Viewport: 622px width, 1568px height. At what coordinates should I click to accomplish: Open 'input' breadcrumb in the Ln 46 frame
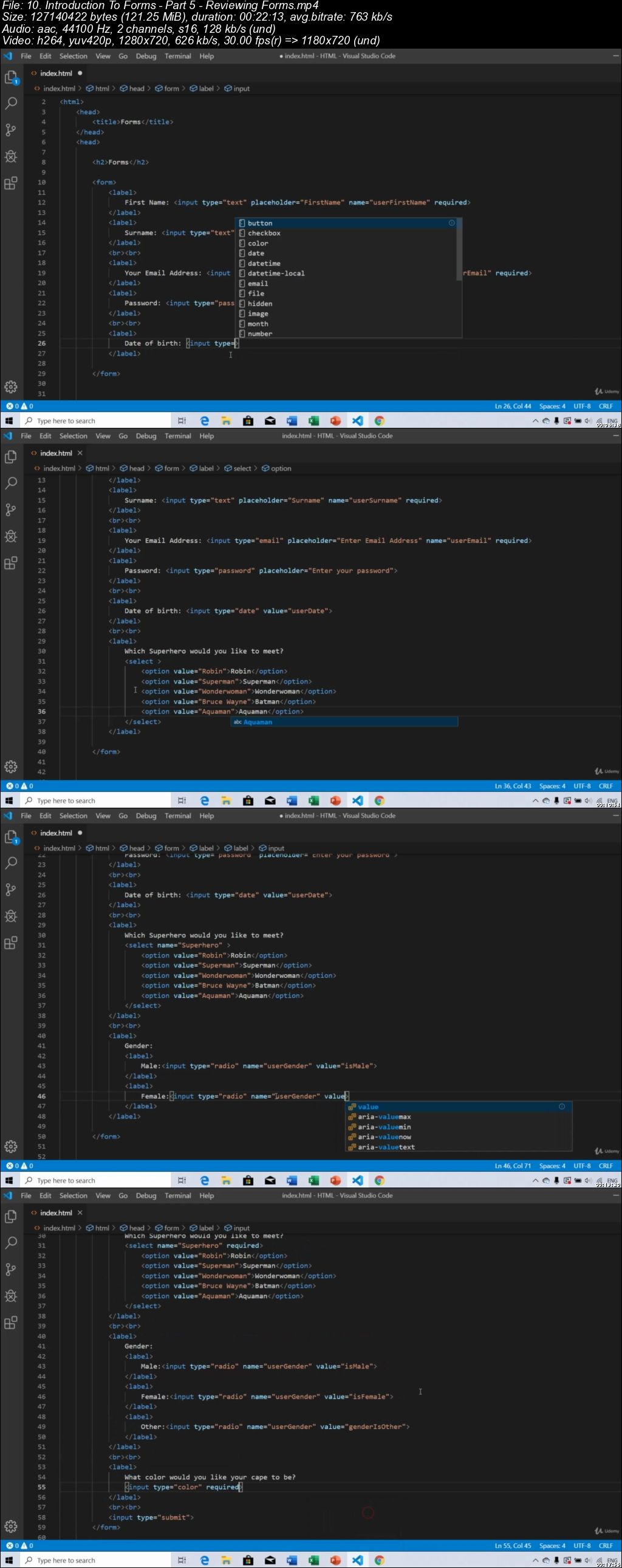click(x=272, y=848)
